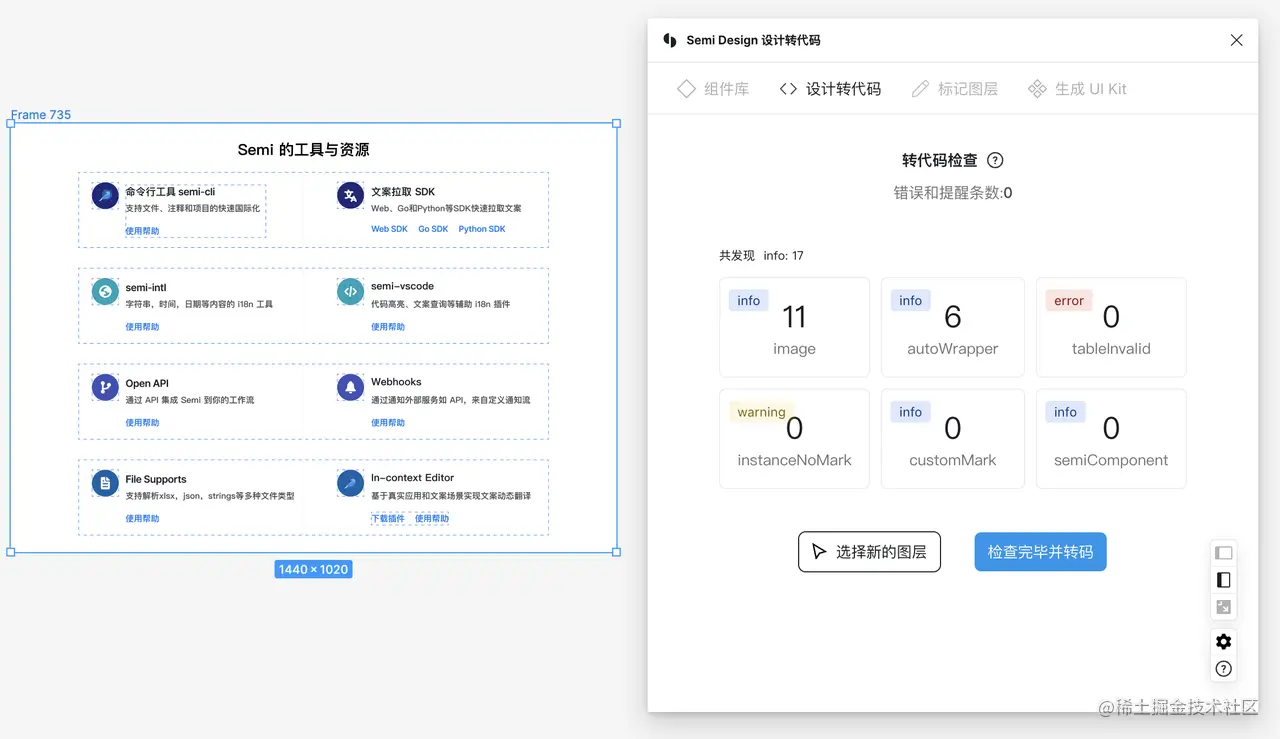This screenshot has height=739, width=1280.
Task: Click the File Supports document icon
Action: pos(105,484)
